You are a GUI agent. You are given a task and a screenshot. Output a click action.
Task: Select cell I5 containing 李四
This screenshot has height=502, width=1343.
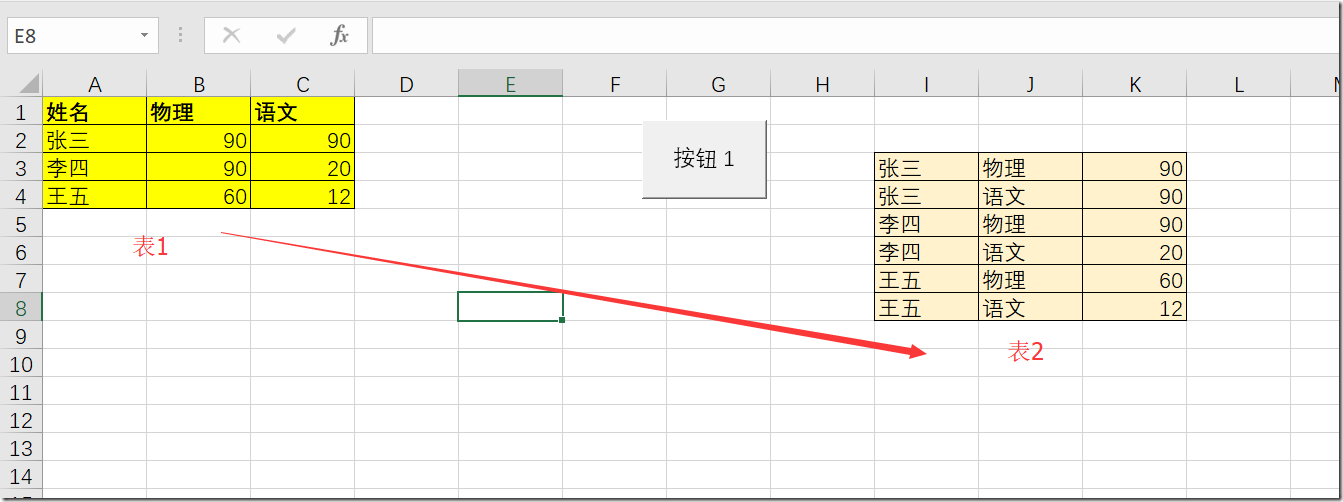[x=927, y=223]
